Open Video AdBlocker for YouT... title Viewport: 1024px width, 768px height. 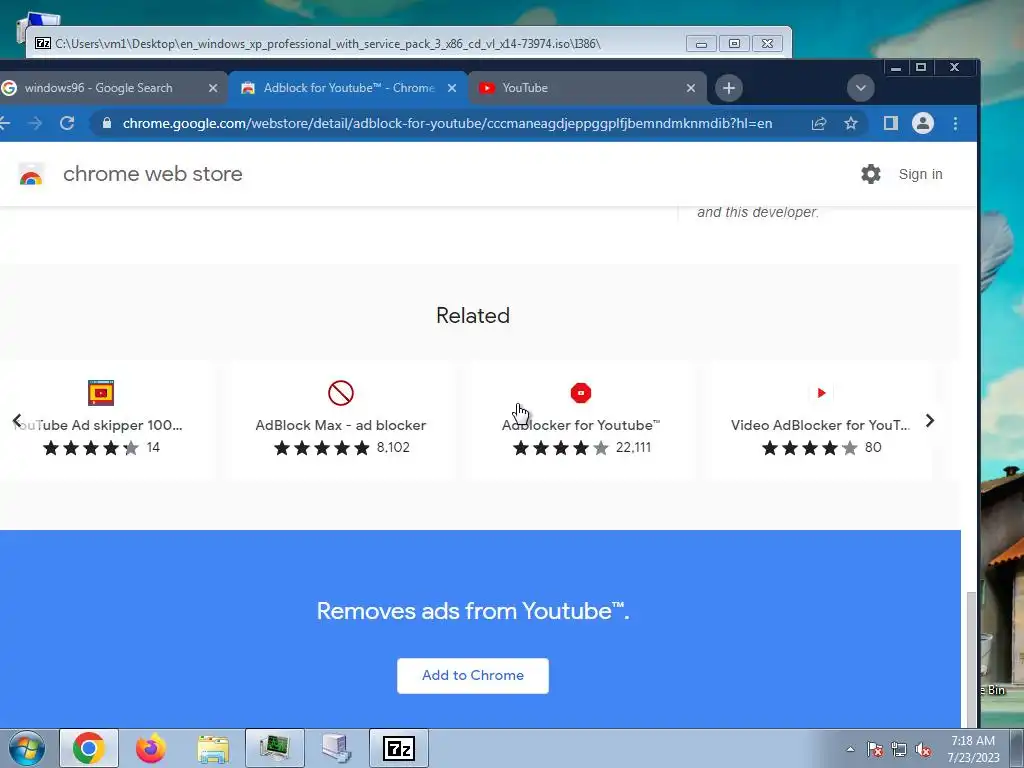pos(820,425)
